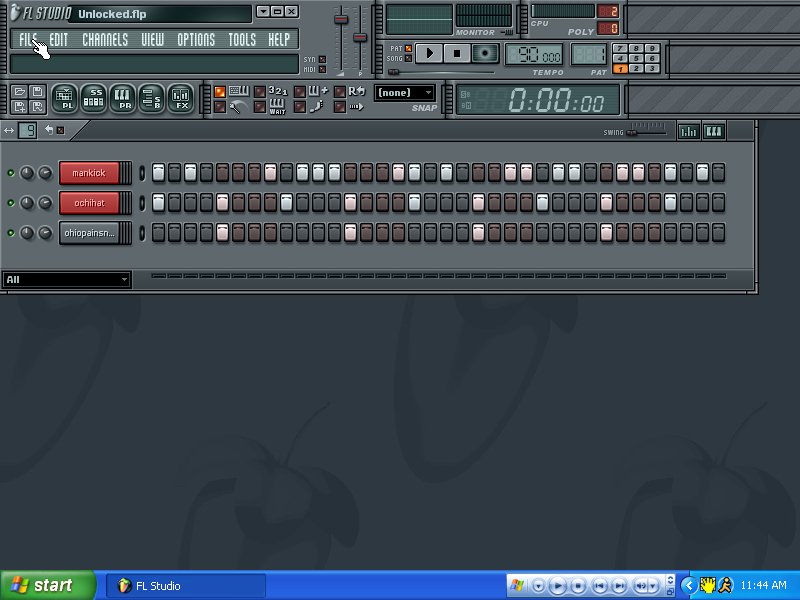
Task: Open the File menu
Action: 28,39
